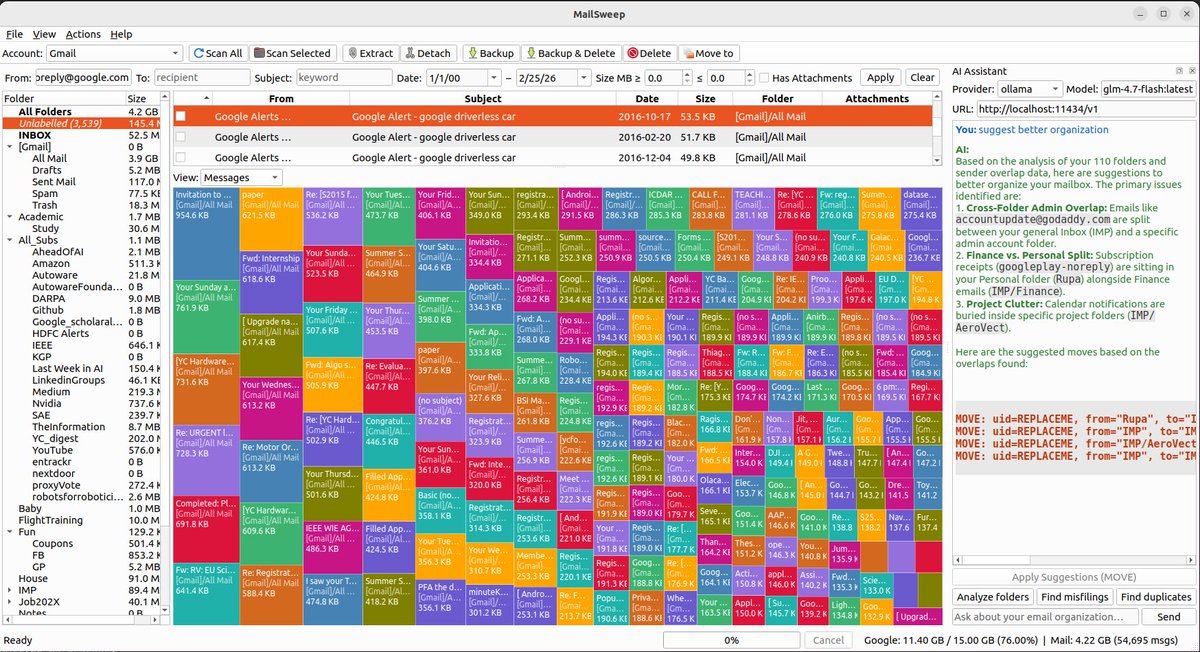Screen dimensions: 1200x652
Task: Click the Cancel button in status bar
Action: click(828, 640)
